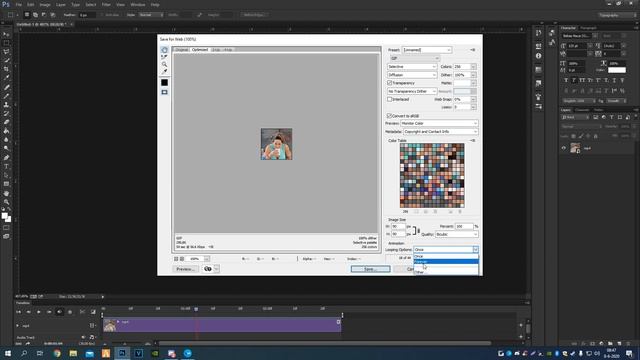Select the Move tool in Photoshop toolbar
Viewport: 640px width, 360px height.
[x=6, y=34]
